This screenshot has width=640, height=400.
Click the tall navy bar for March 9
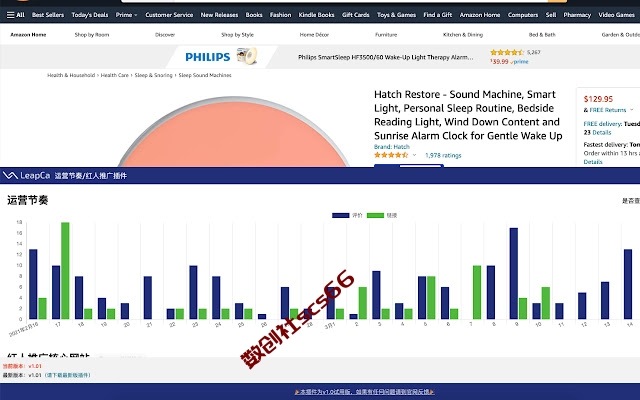coord(513,273)
